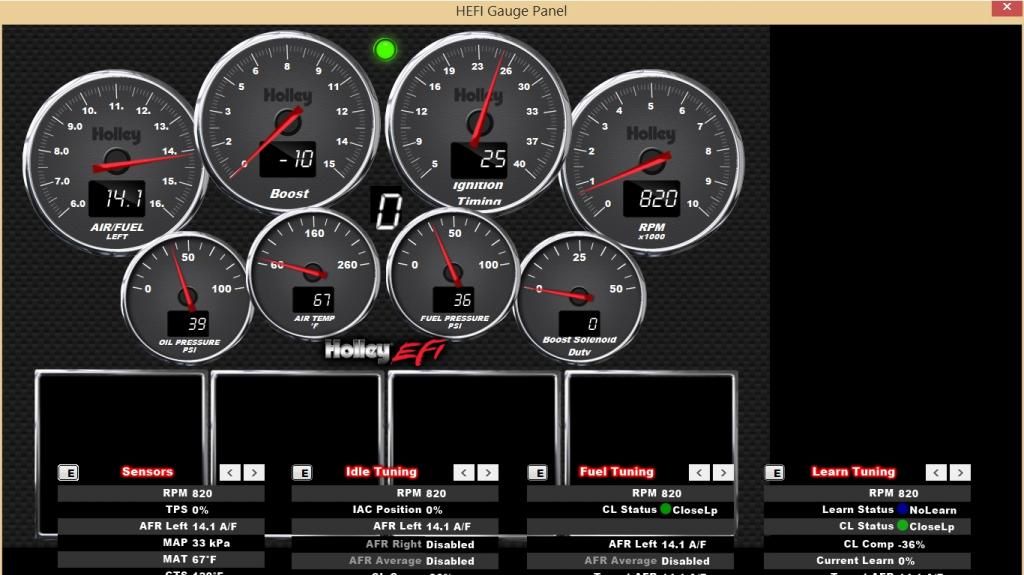Screen dimensions: 1024x575
Task: Click blue Learn Status NoLearn indicator
Action: click(903, 509)
